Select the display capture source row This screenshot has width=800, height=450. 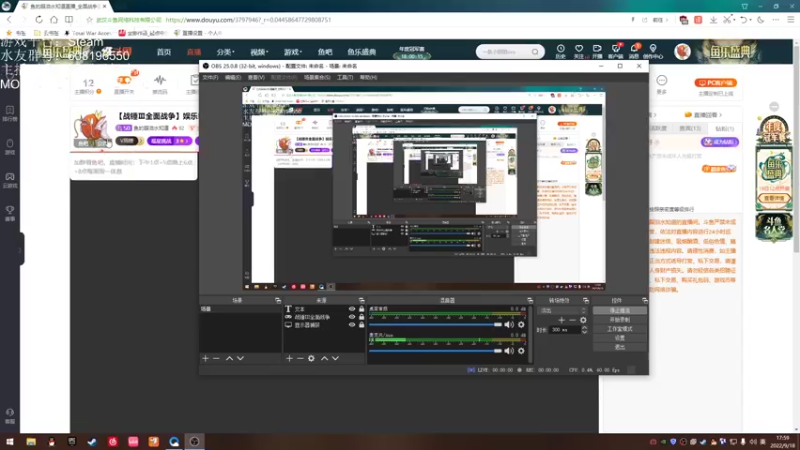point(324,325)
